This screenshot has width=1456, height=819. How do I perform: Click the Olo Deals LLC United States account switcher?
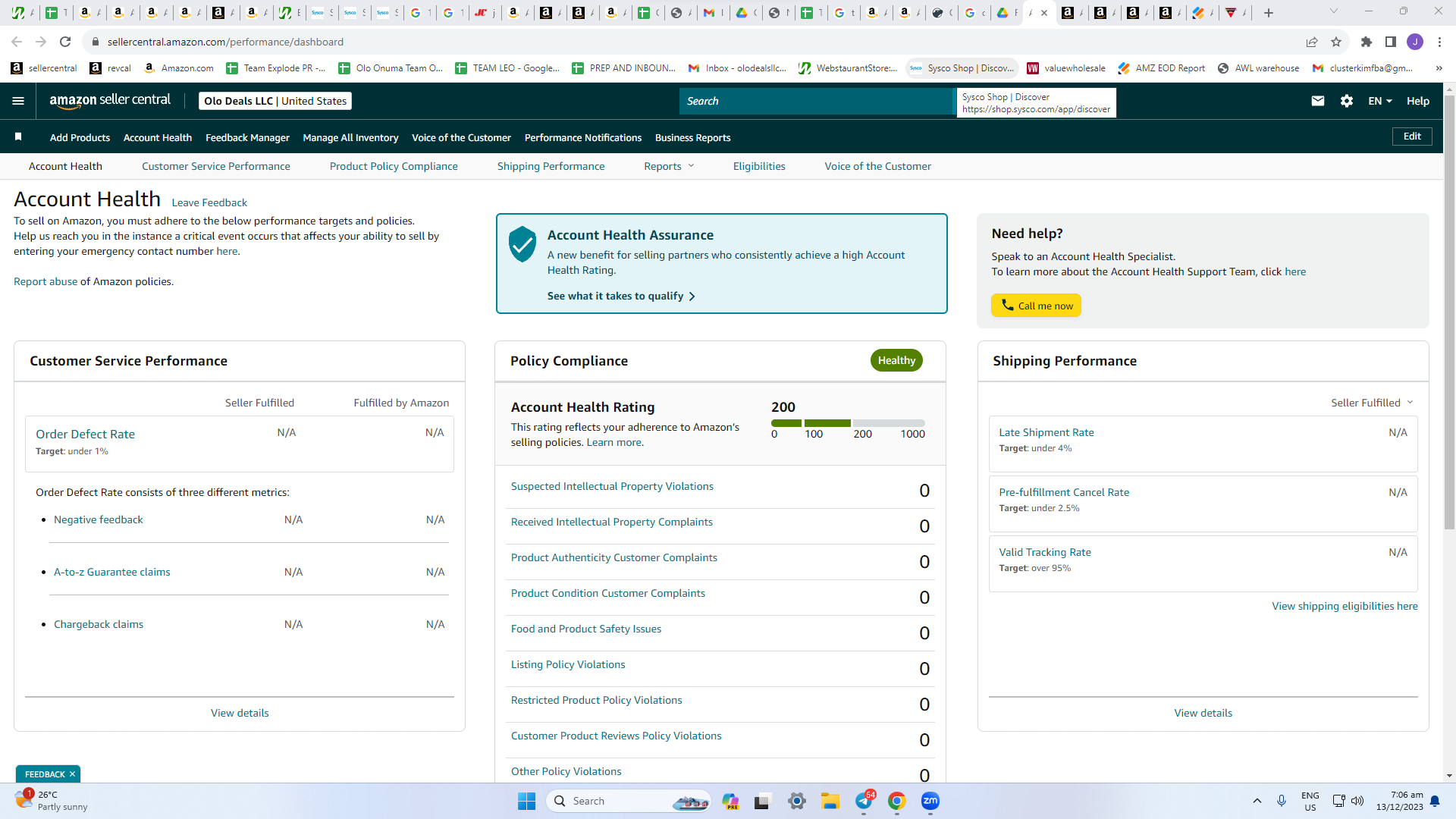(275, 101)
